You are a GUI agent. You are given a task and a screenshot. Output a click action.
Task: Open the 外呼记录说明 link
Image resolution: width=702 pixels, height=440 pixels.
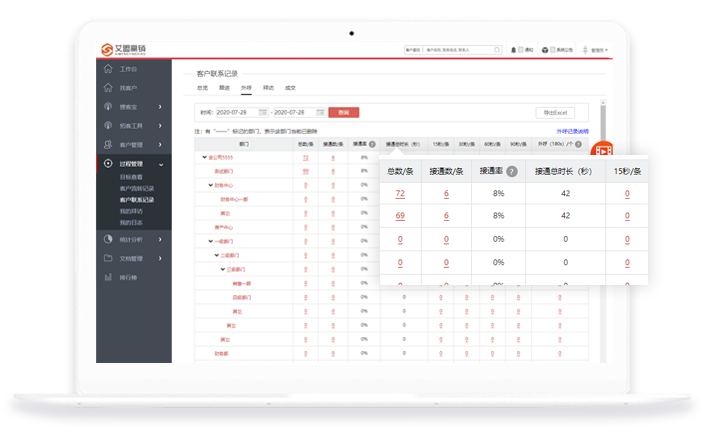click(572, 131)
